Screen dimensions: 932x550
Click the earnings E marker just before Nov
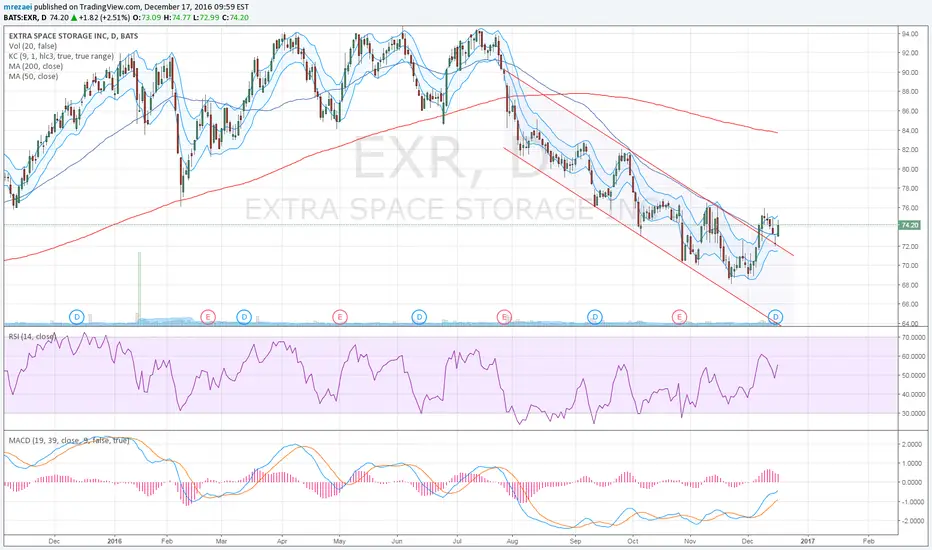(x=679, y=317)
